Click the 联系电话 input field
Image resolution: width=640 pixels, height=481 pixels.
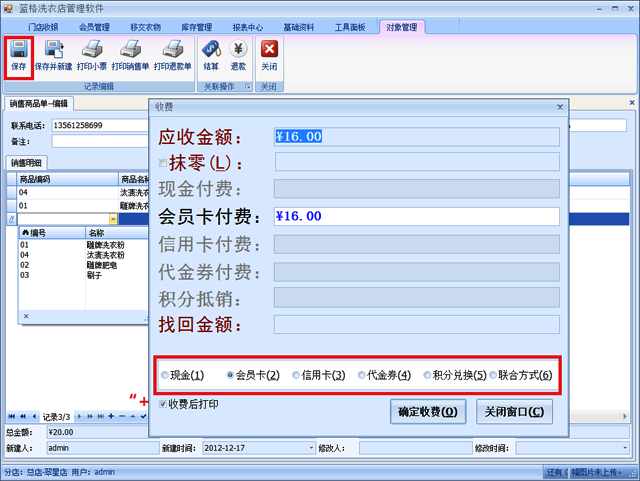100,125
